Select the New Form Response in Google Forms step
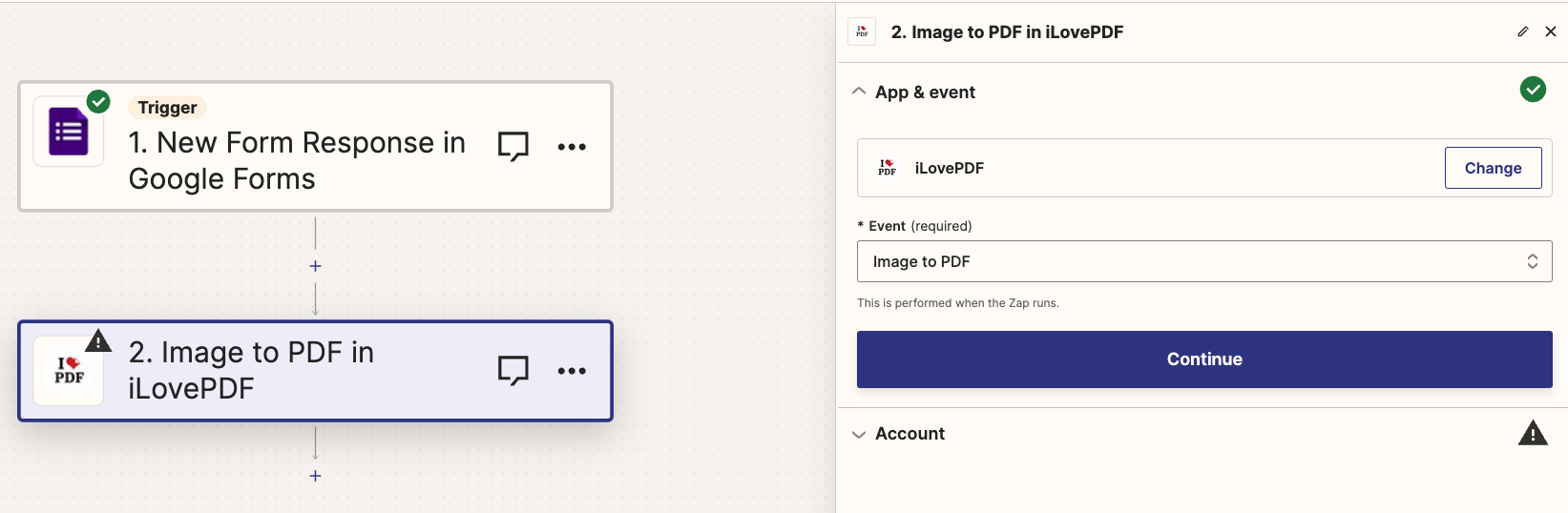The width and height of the screenshot is (1568, 513). pyautogui.click(x=315, y=146)
